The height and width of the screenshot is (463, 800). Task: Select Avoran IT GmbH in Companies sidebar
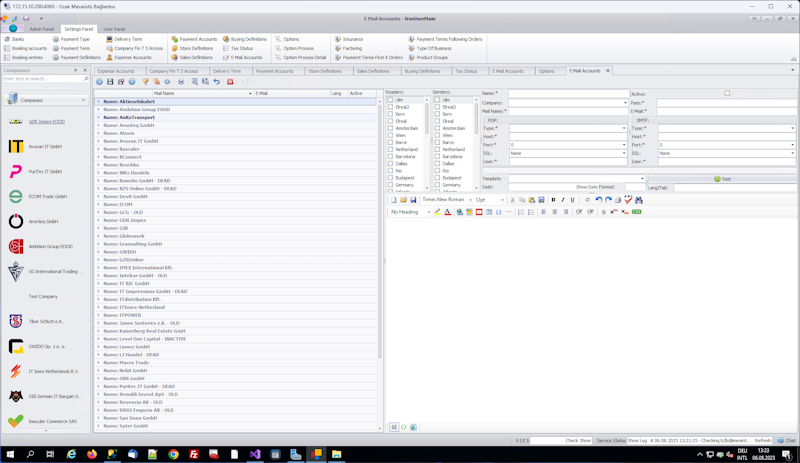45,147
